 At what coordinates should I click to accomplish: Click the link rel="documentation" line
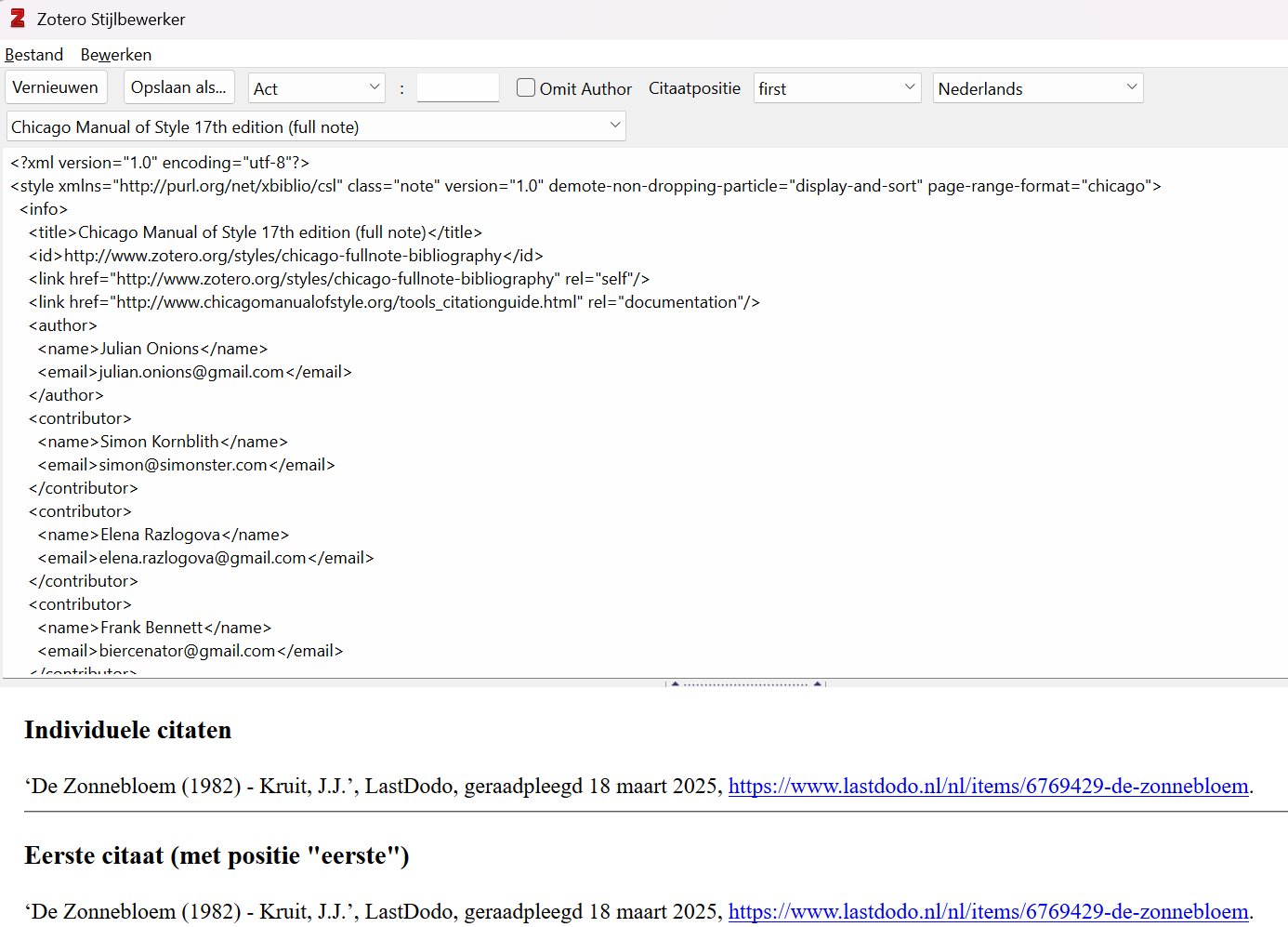tap(394, 302)
